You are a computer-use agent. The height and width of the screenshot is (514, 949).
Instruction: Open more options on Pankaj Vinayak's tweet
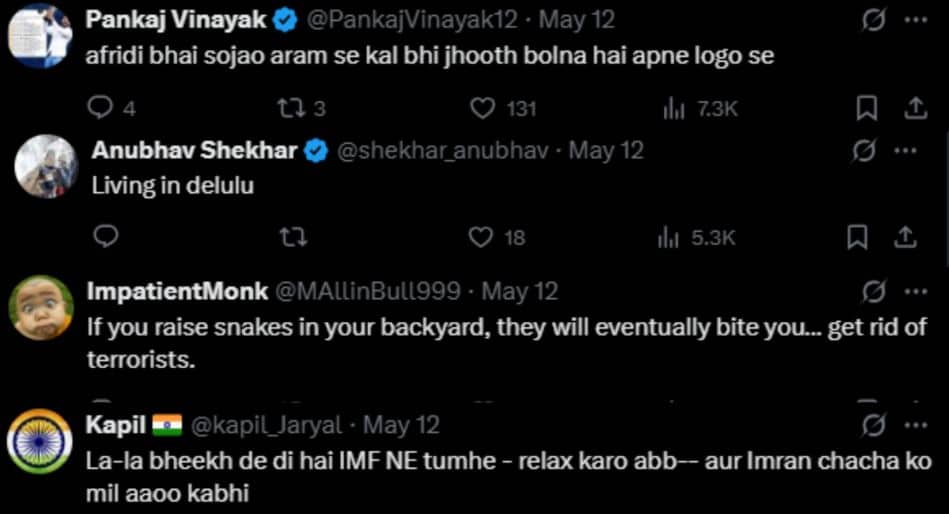tap(916, 19)
